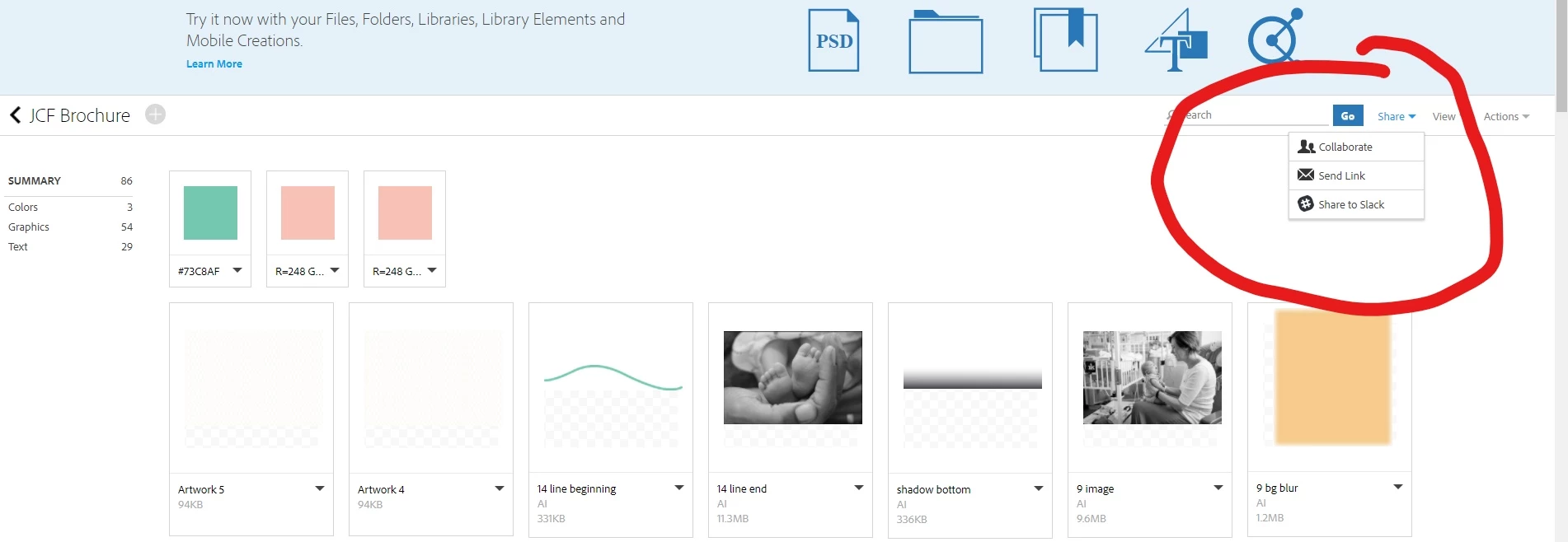
Task: Choose Share to Slack option
Action: point(1356,204)
